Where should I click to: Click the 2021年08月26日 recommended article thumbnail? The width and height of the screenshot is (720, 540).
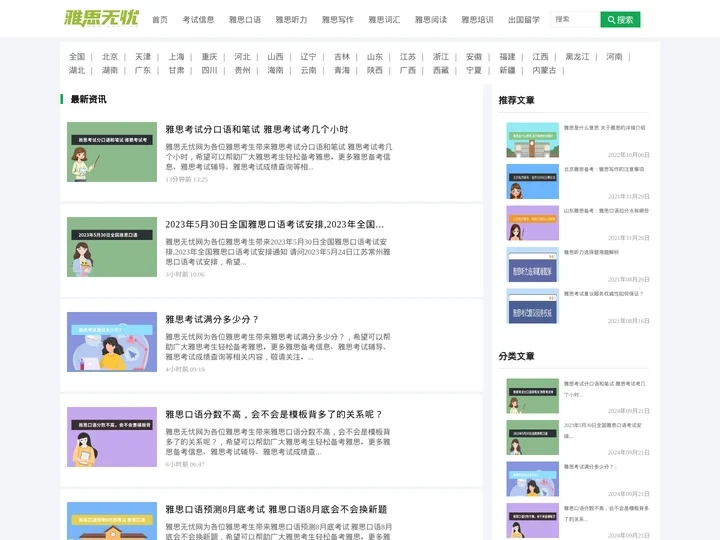(533, 264)
